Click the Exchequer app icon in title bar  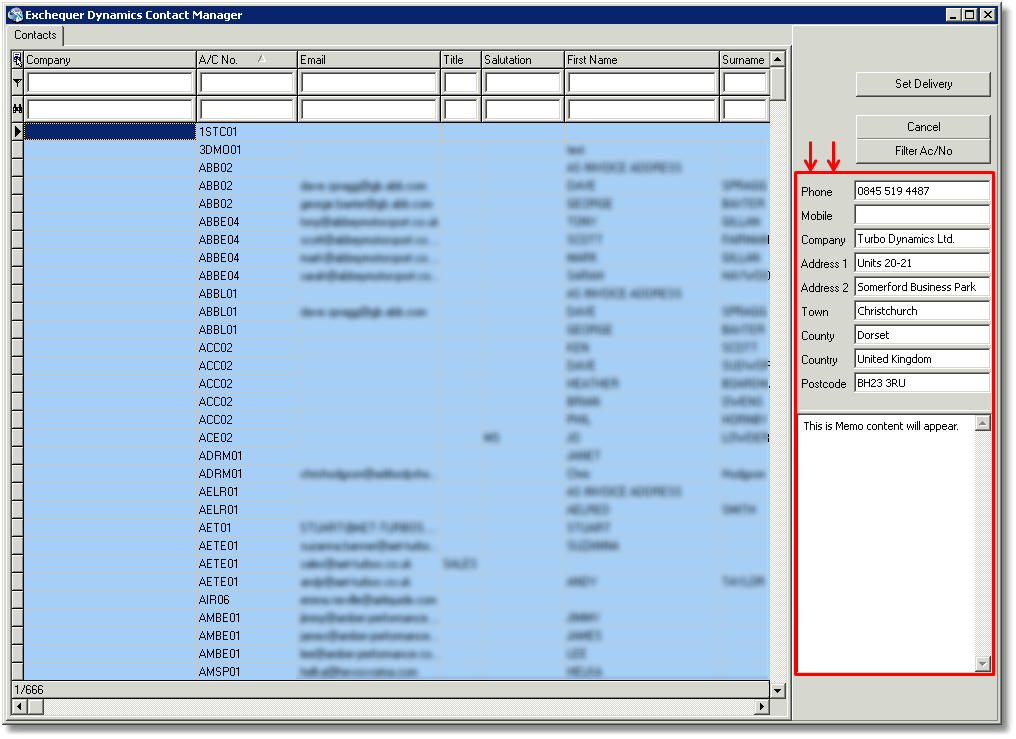pyautogui.click(x=16, y=14)
